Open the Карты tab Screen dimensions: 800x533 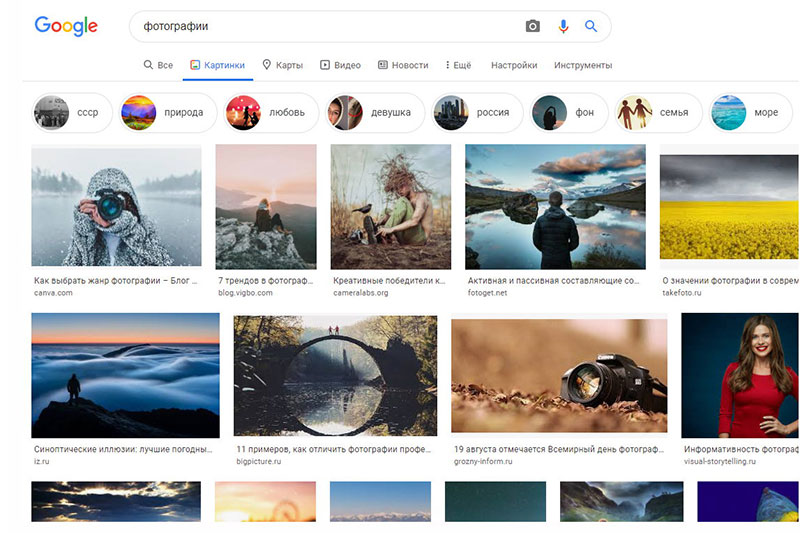283,65
